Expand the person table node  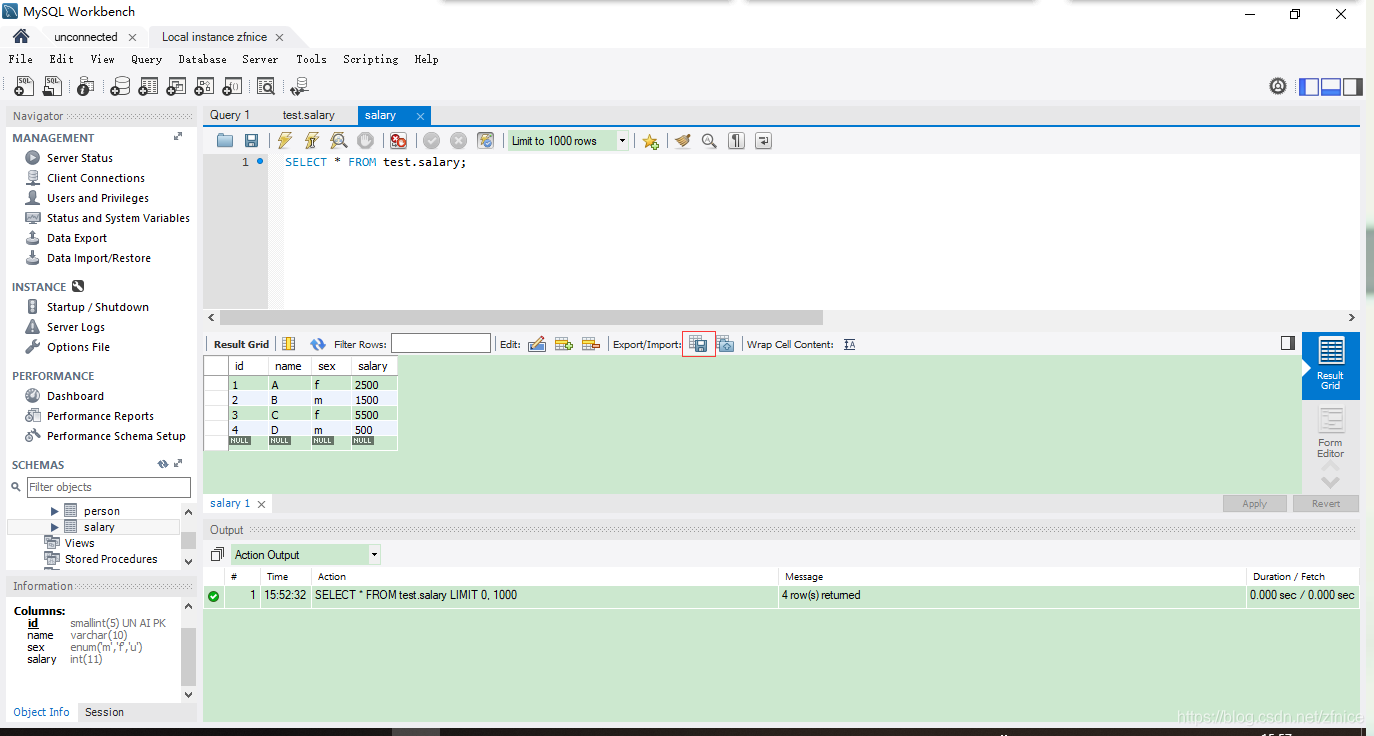(x=55, y=511)
